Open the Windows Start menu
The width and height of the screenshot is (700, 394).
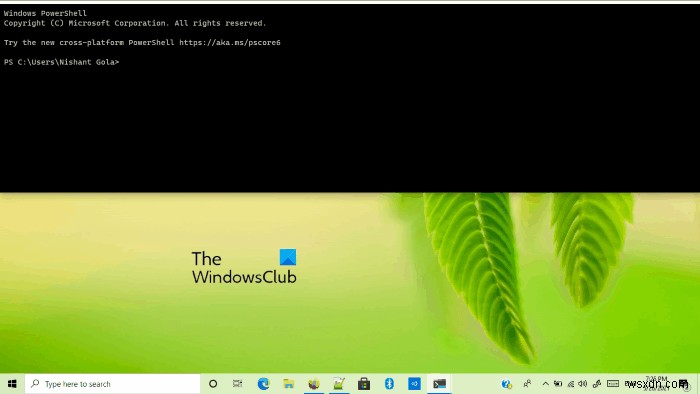tap(12, 384)
